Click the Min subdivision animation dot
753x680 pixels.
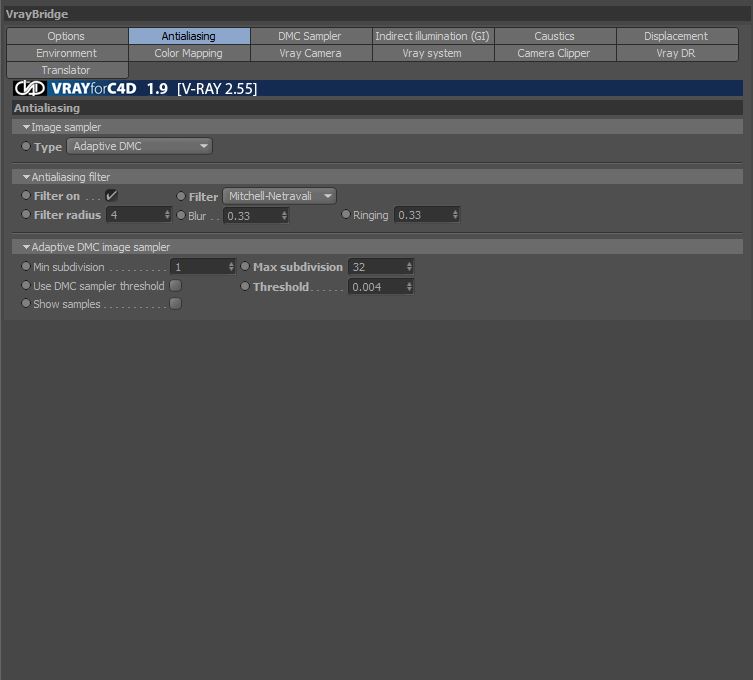pos(26,266)
